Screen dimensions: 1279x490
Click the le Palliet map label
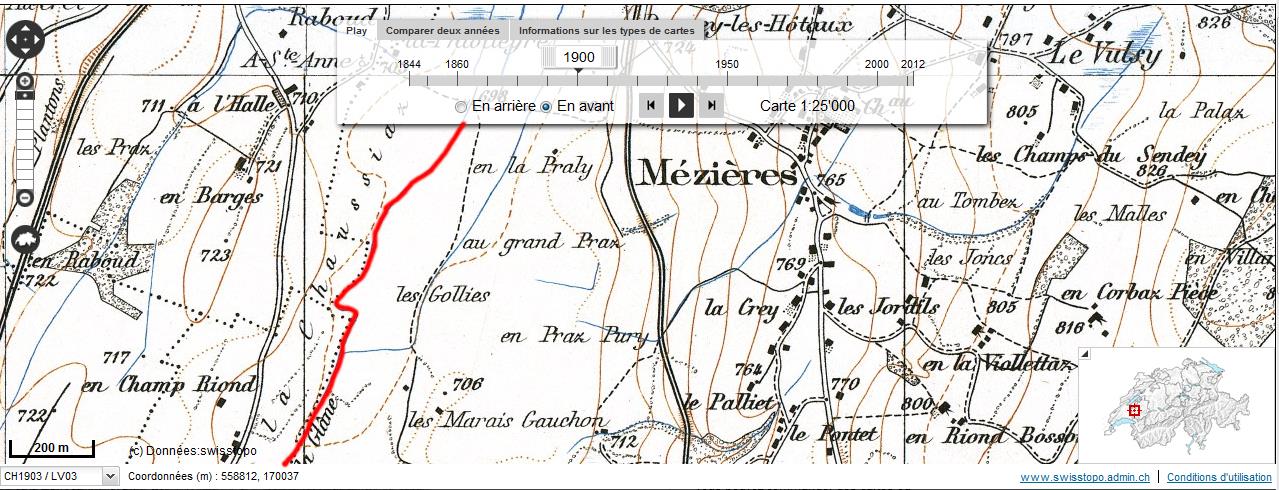coord(729,402)
